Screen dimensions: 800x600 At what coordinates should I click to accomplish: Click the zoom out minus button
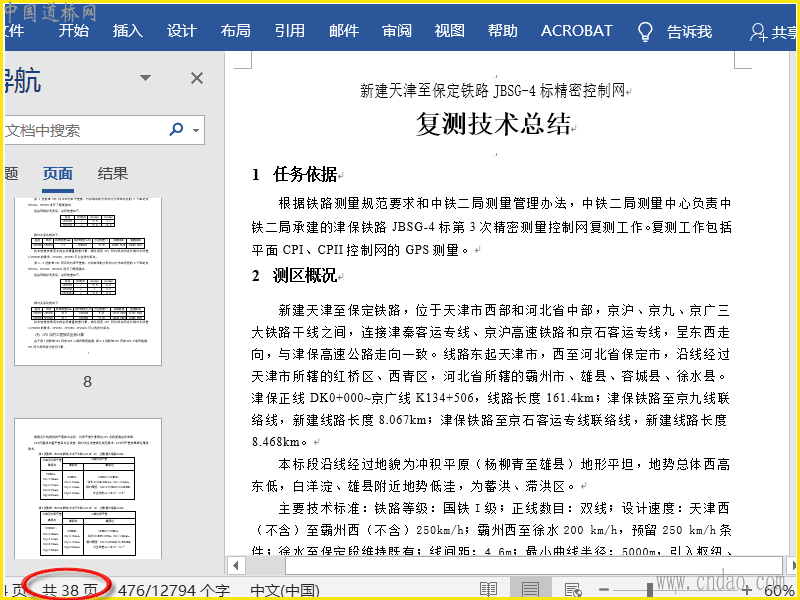pyautogui.click(x=604, y=590)
